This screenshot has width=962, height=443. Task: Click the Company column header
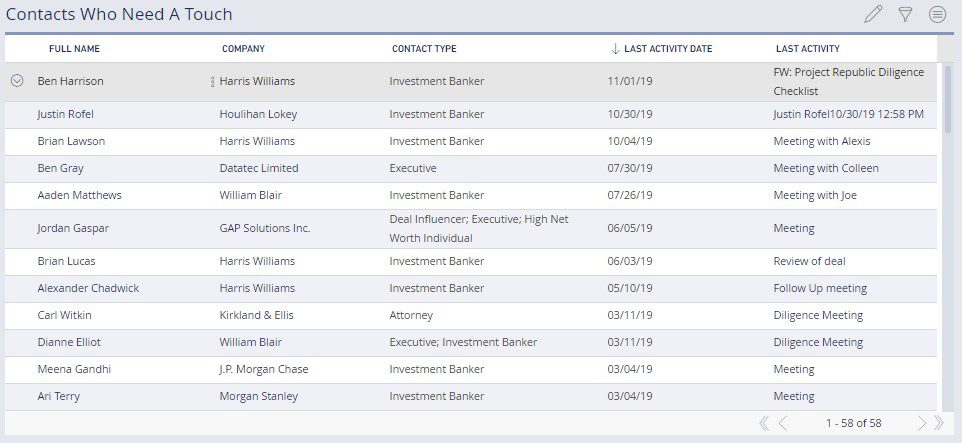coord(243,49)
